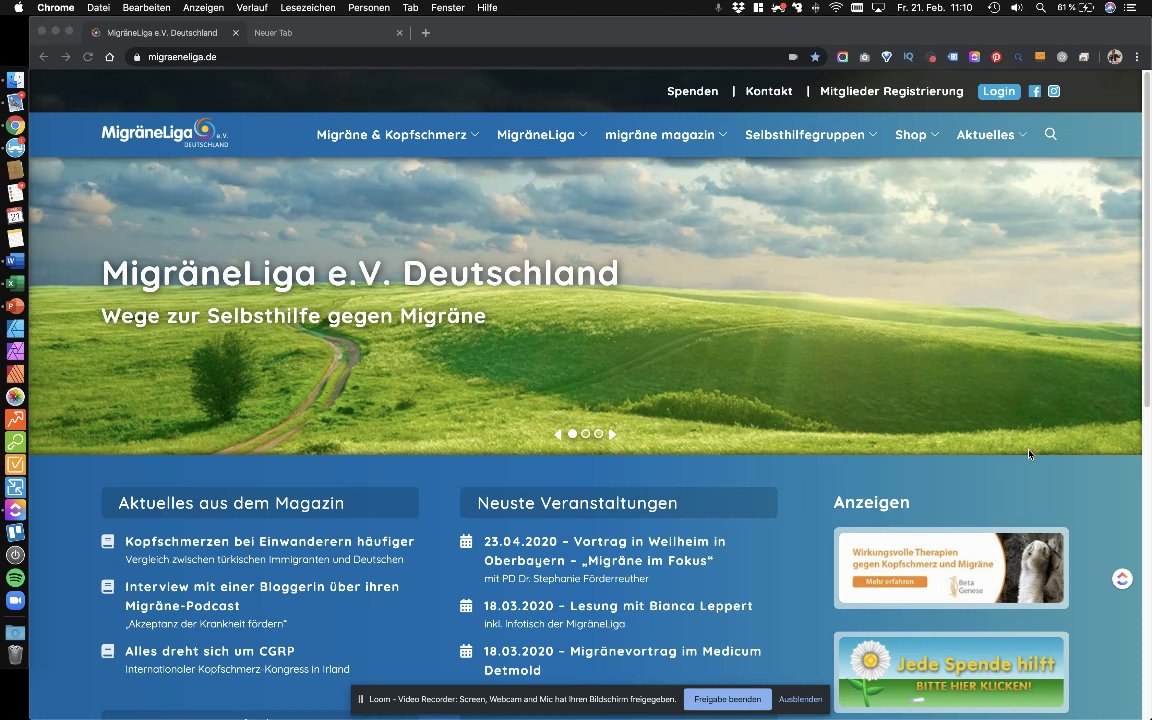This screenshot has width=1152, height=720.
Task: Go to previous slide with left arrow
Action: click(x=558, y=434)
